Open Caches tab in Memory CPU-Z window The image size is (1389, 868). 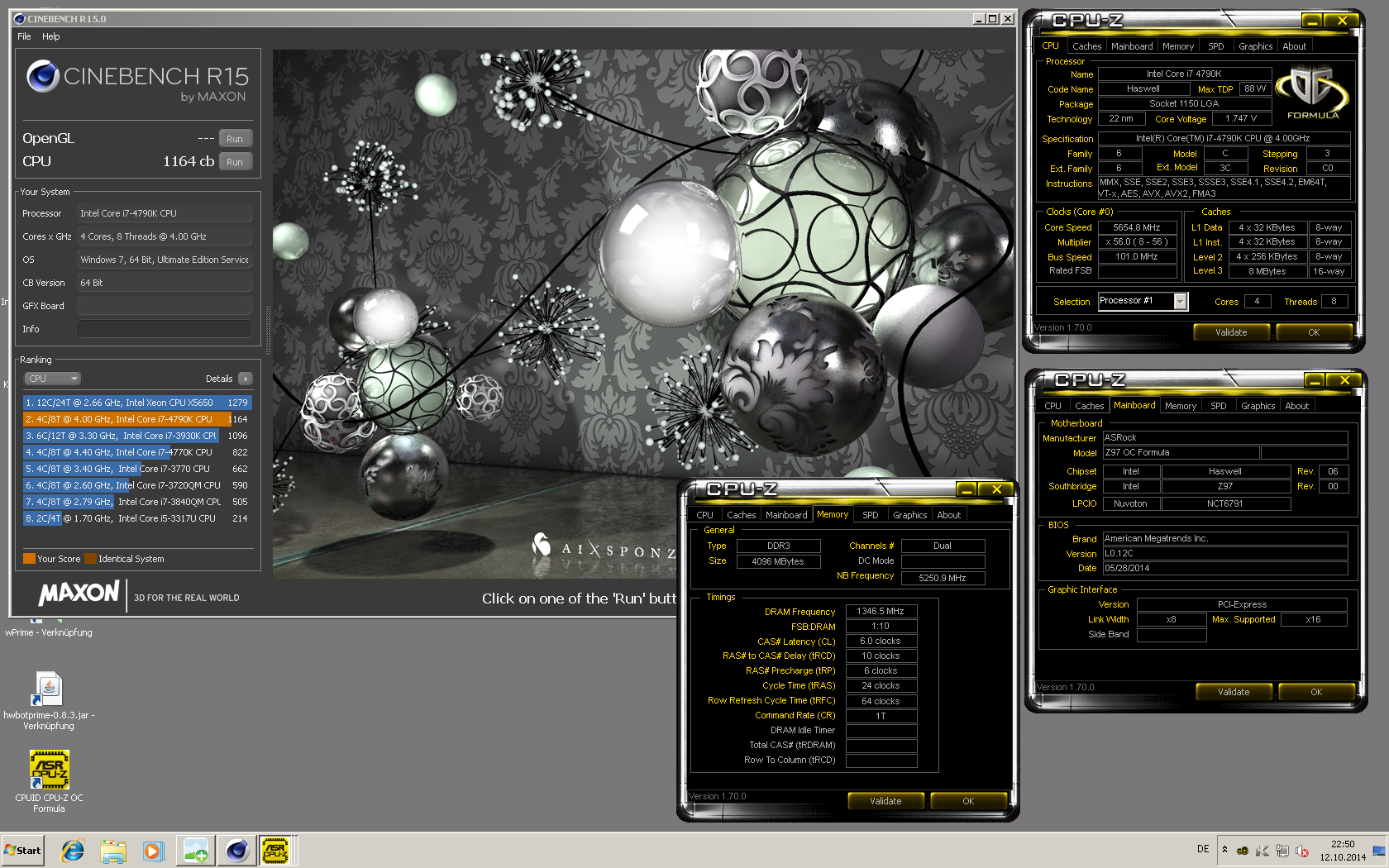point(741,515)
